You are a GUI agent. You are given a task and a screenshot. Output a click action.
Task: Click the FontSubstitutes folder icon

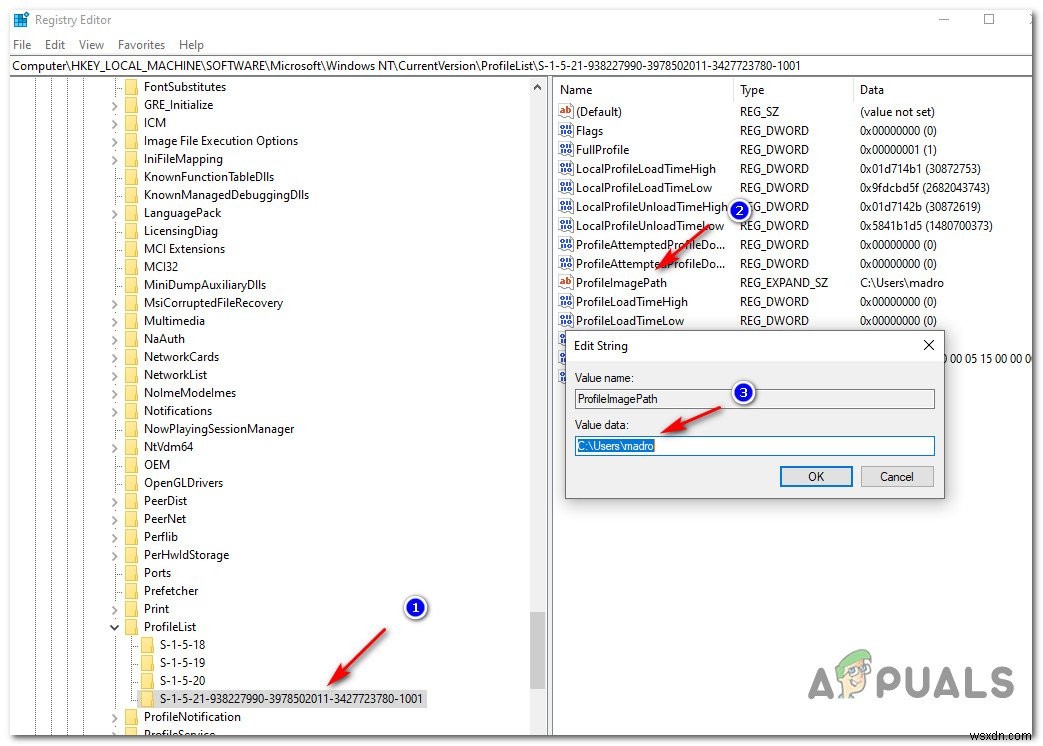[x=132, y=87]
